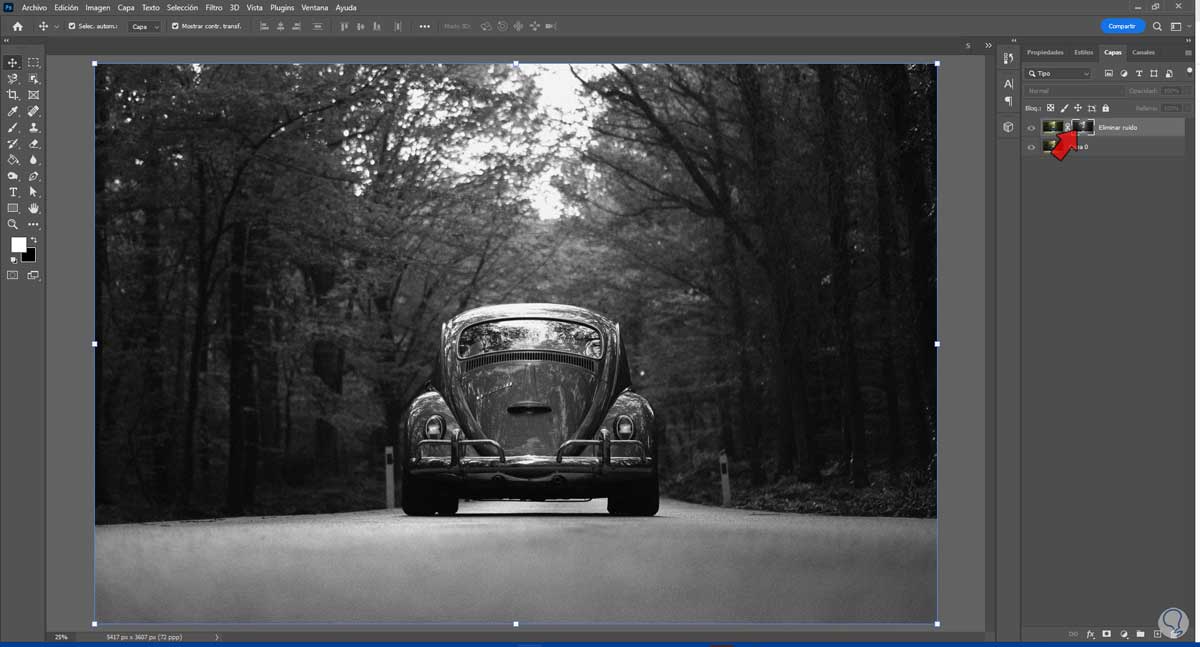This screenshot has height=647, width=1200.
Task: Select the Horizontal Type tool
Action: (13, 192)
